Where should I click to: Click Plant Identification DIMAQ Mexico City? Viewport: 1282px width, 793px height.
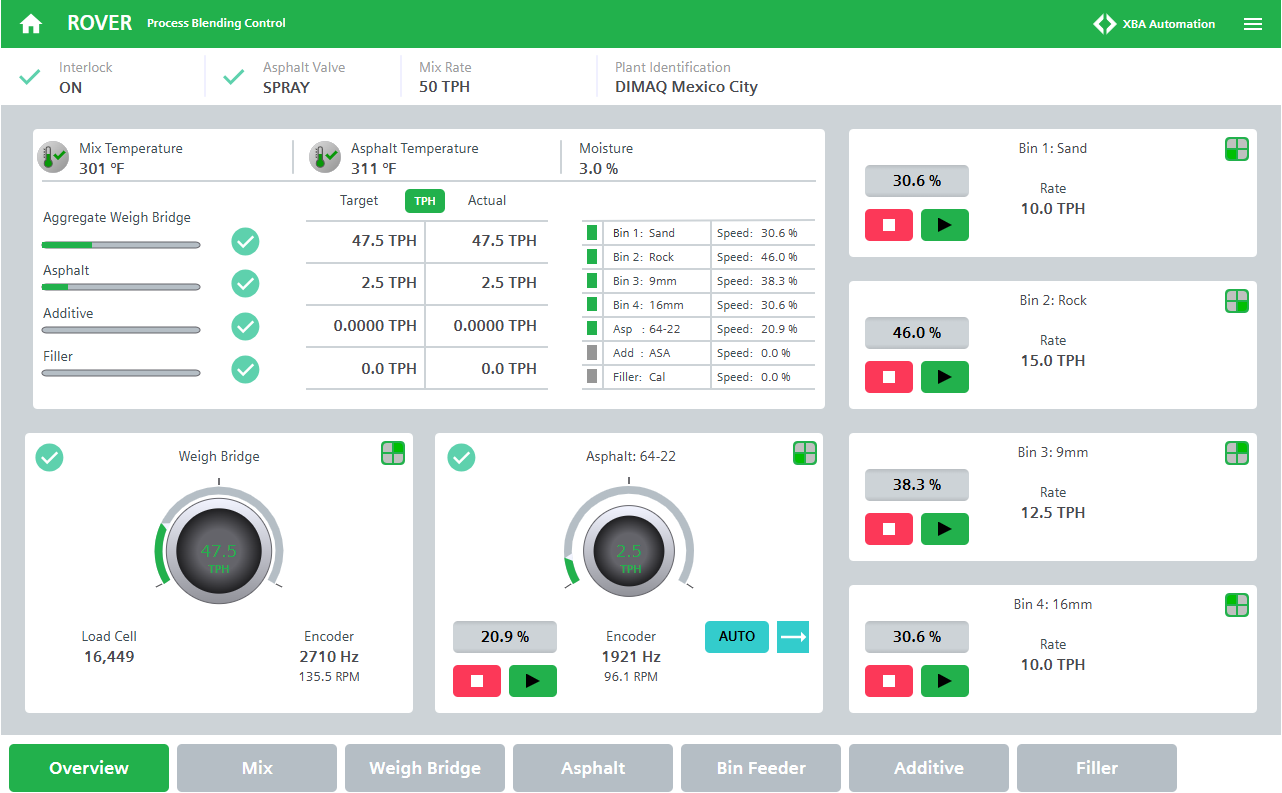686,87
